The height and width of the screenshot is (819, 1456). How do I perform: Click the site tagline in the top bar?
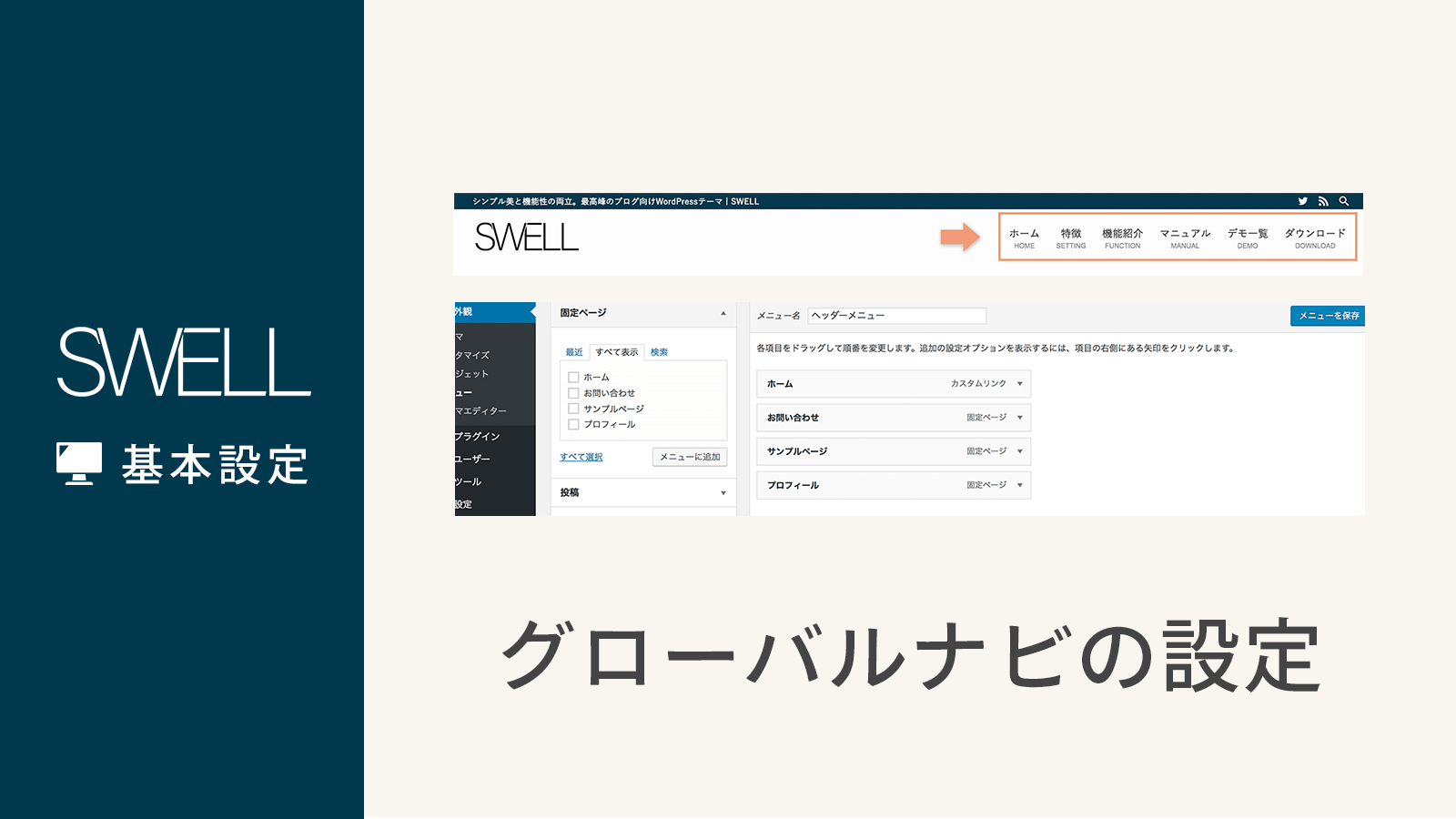(x=615, y=201)
